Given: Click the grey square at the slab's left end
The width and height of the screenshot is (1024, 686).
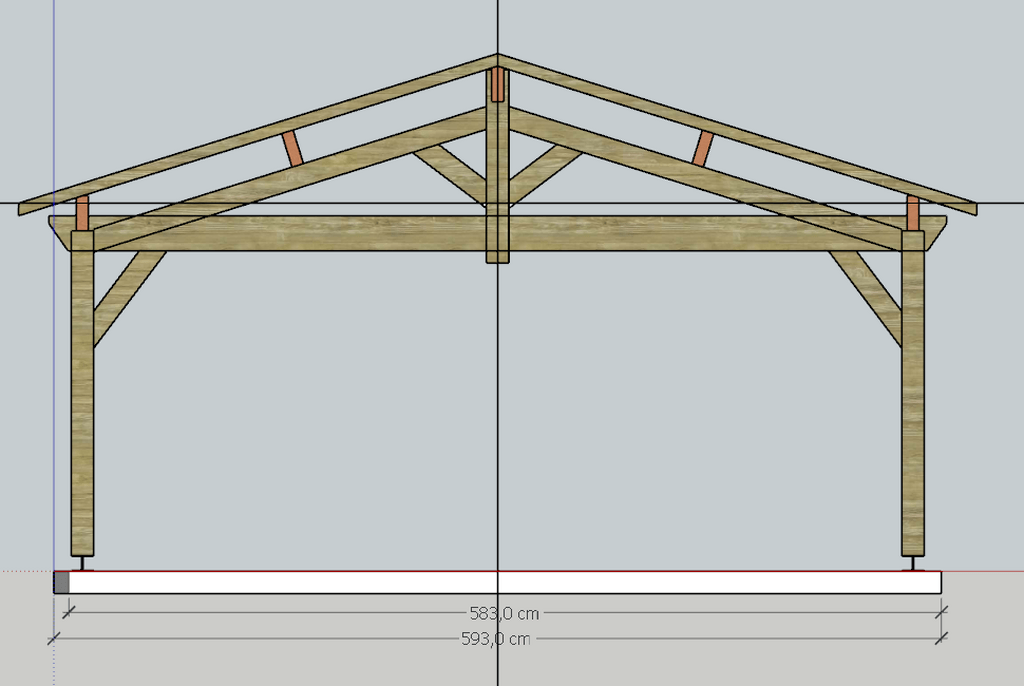Looking at the screenshot, I should pos(61,582).
